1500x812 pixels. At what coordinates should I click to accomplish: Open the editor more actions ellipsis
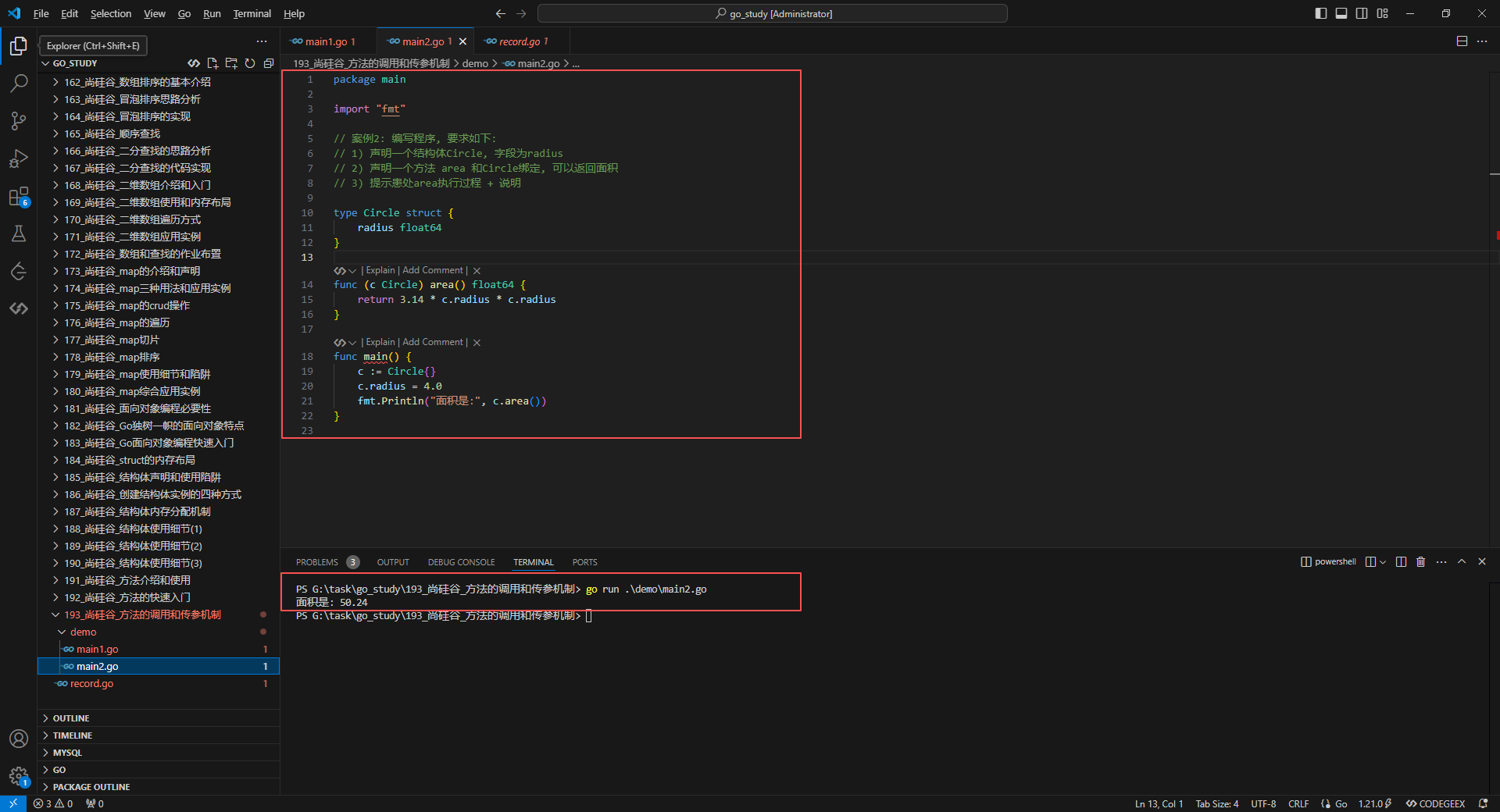point(1482,41)
